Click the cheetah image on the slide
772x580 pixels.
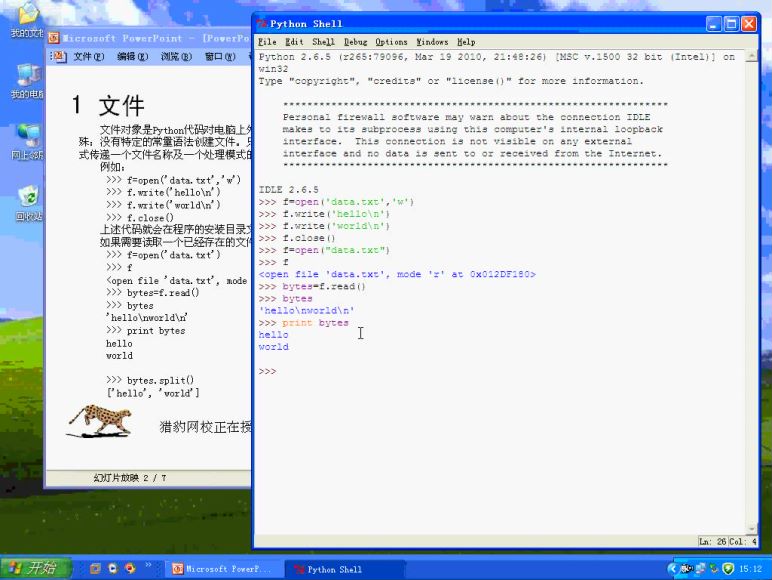point(100,421)
